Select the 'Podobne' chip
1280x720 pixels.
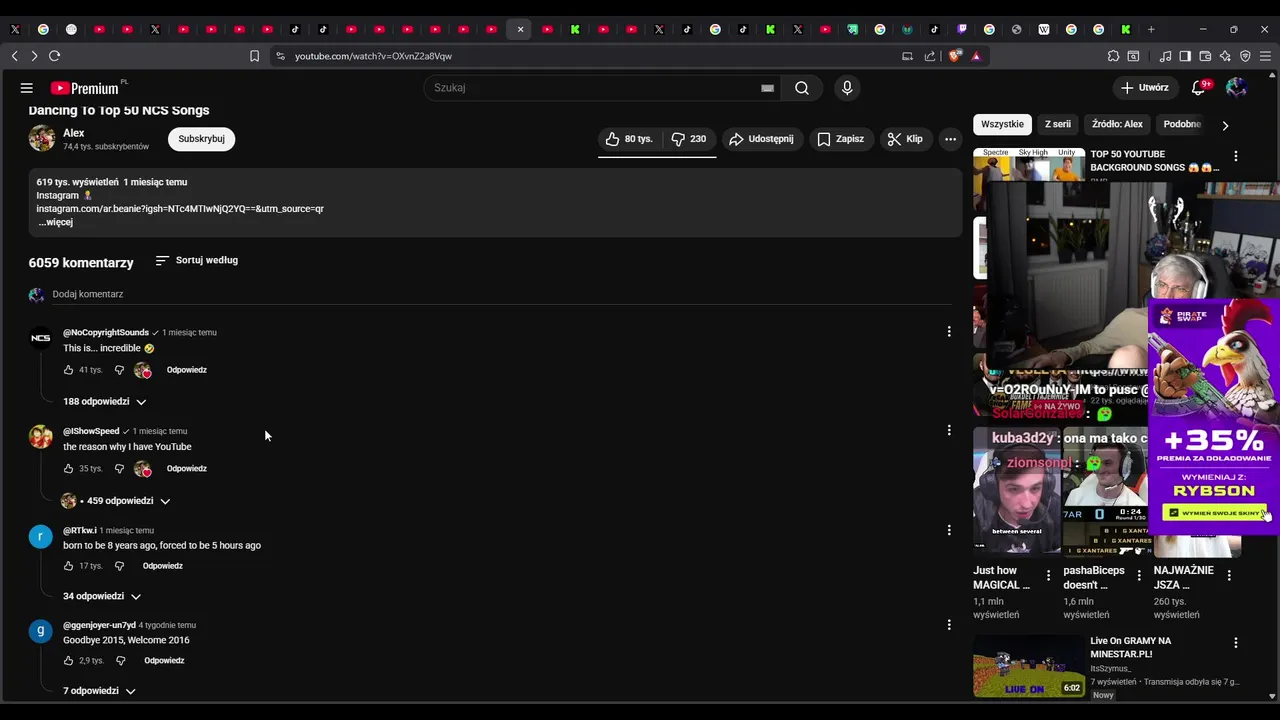1182,124
